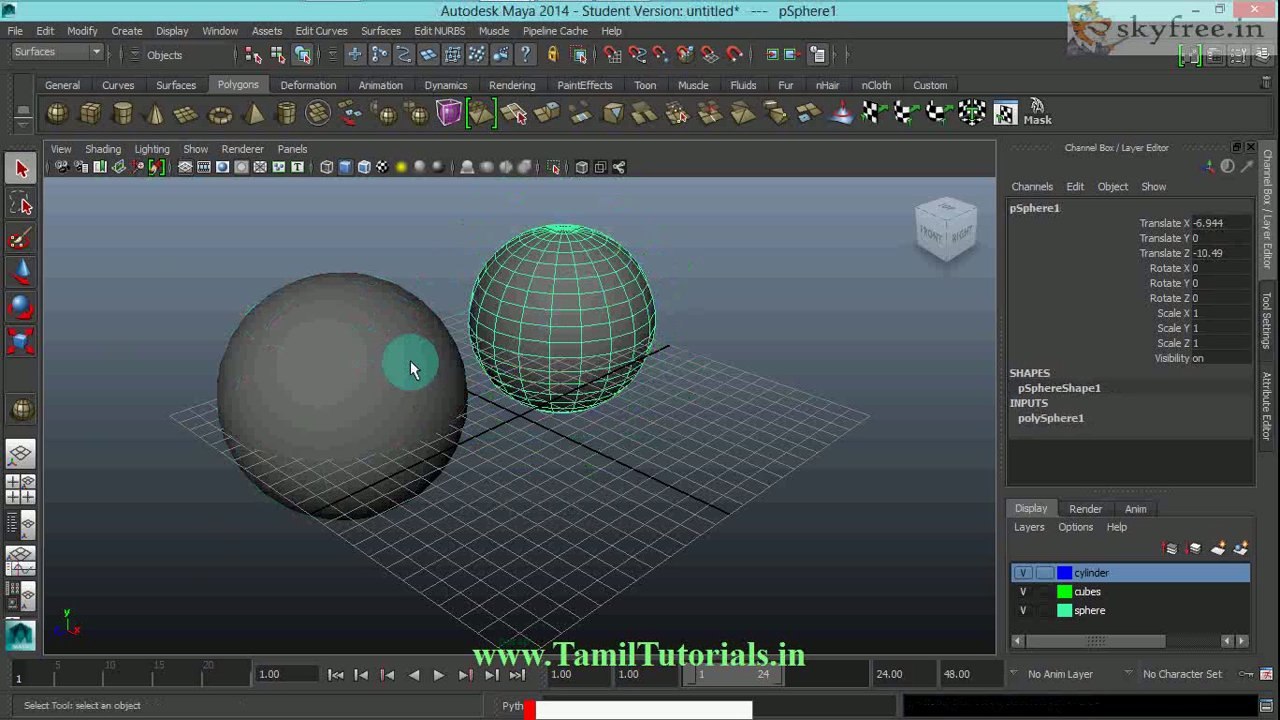Screen dimensions: 1280x720
Task: Open the Create menu
Action: (127, 31)
